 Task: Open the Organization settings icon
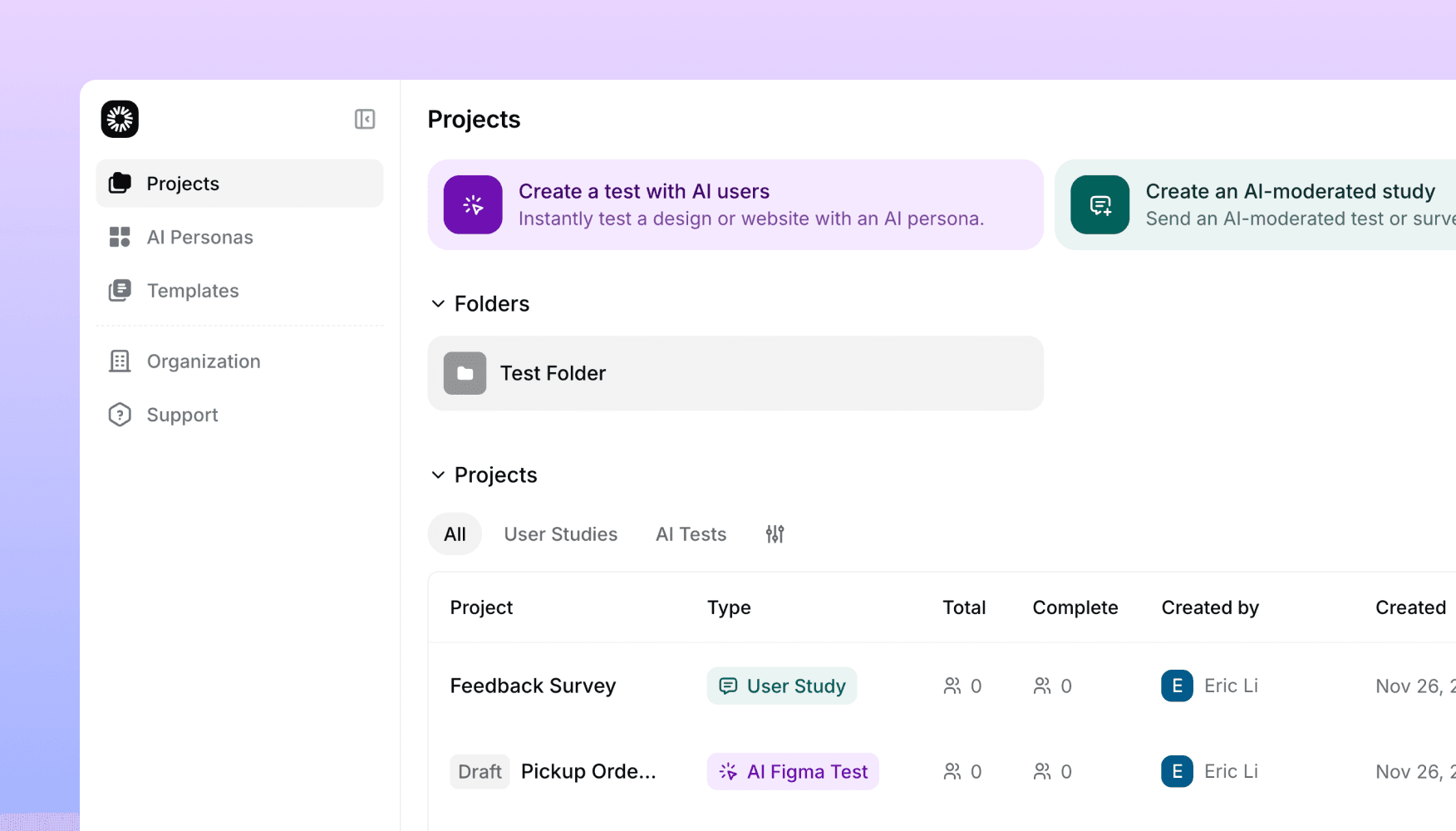pyautogui.click(x=120, y=361)
